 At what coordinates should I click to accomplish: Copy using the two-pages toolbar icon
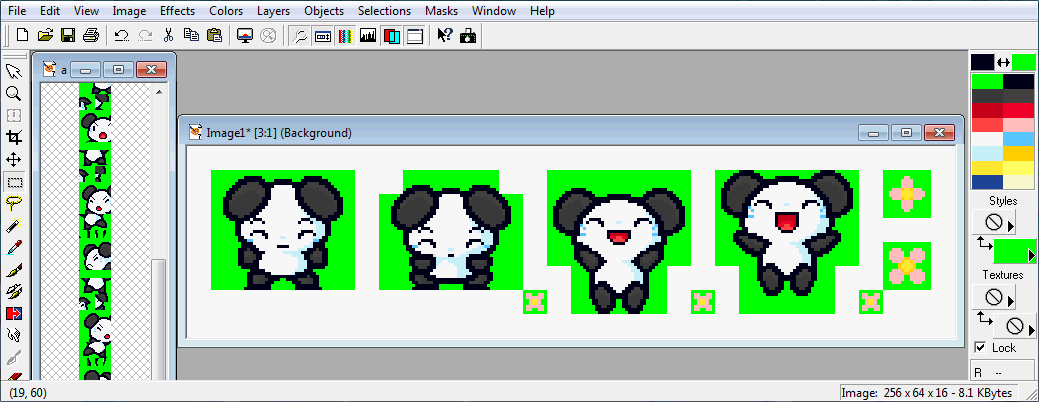[191, 36]
